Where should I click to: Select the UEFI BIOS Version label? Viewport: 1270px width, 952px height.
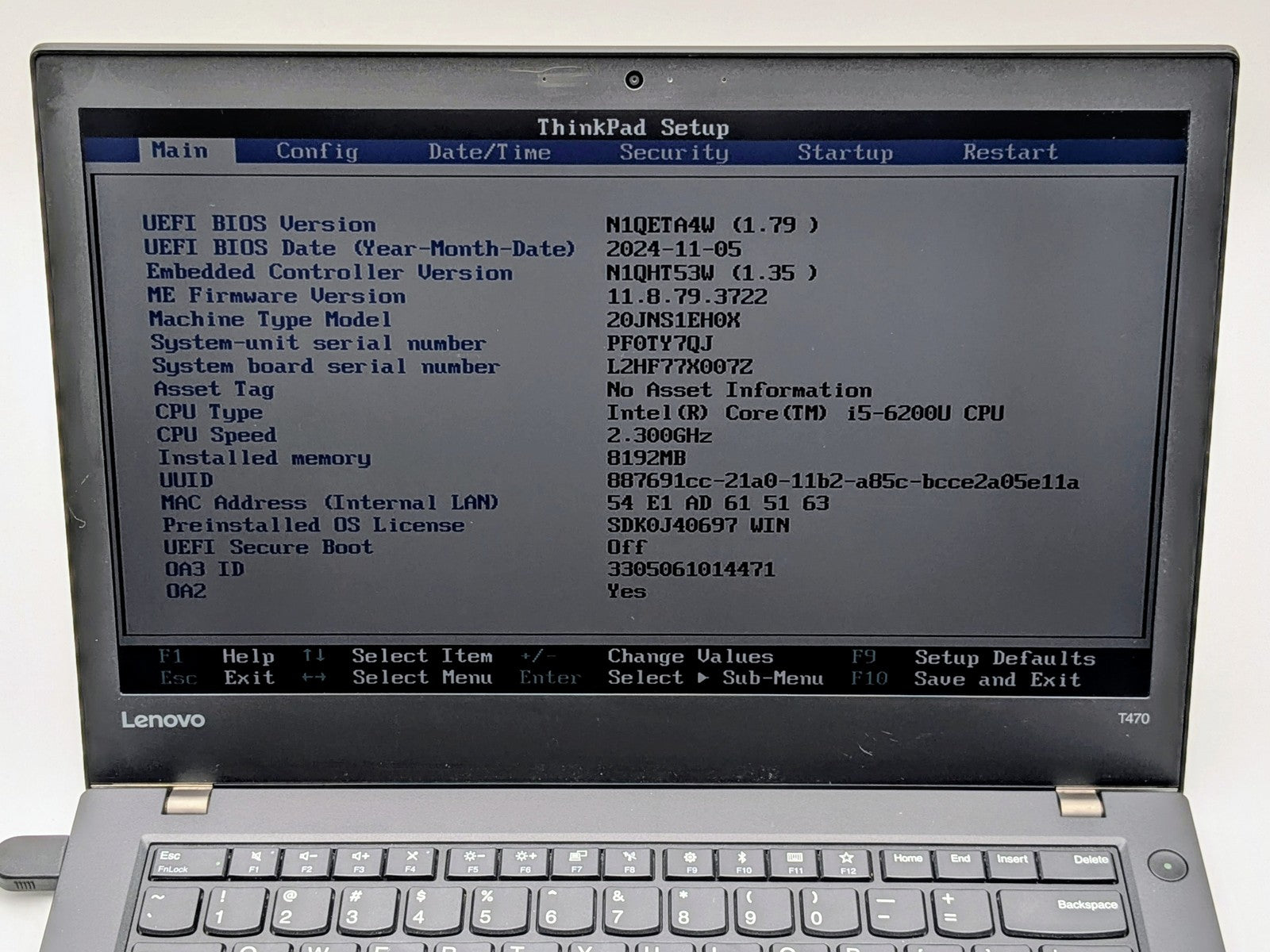259,224
